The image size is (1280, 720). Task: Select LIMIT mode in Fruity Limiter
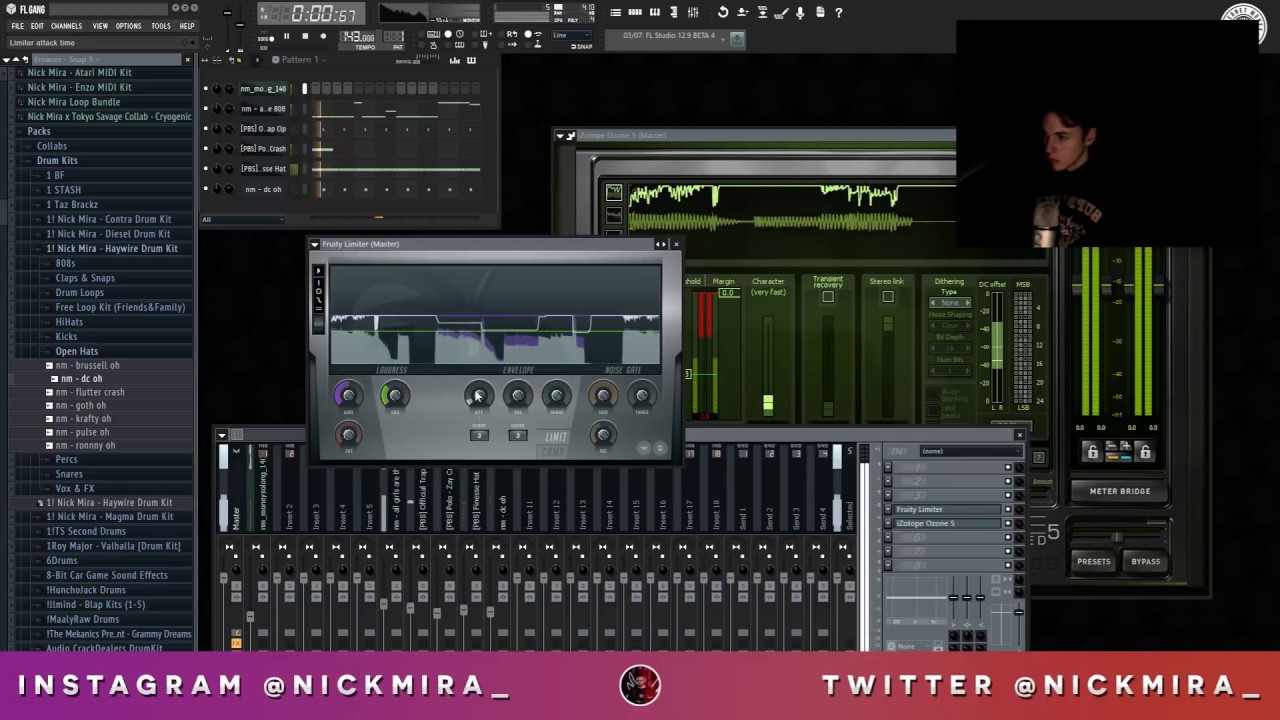tap(556, 437)
